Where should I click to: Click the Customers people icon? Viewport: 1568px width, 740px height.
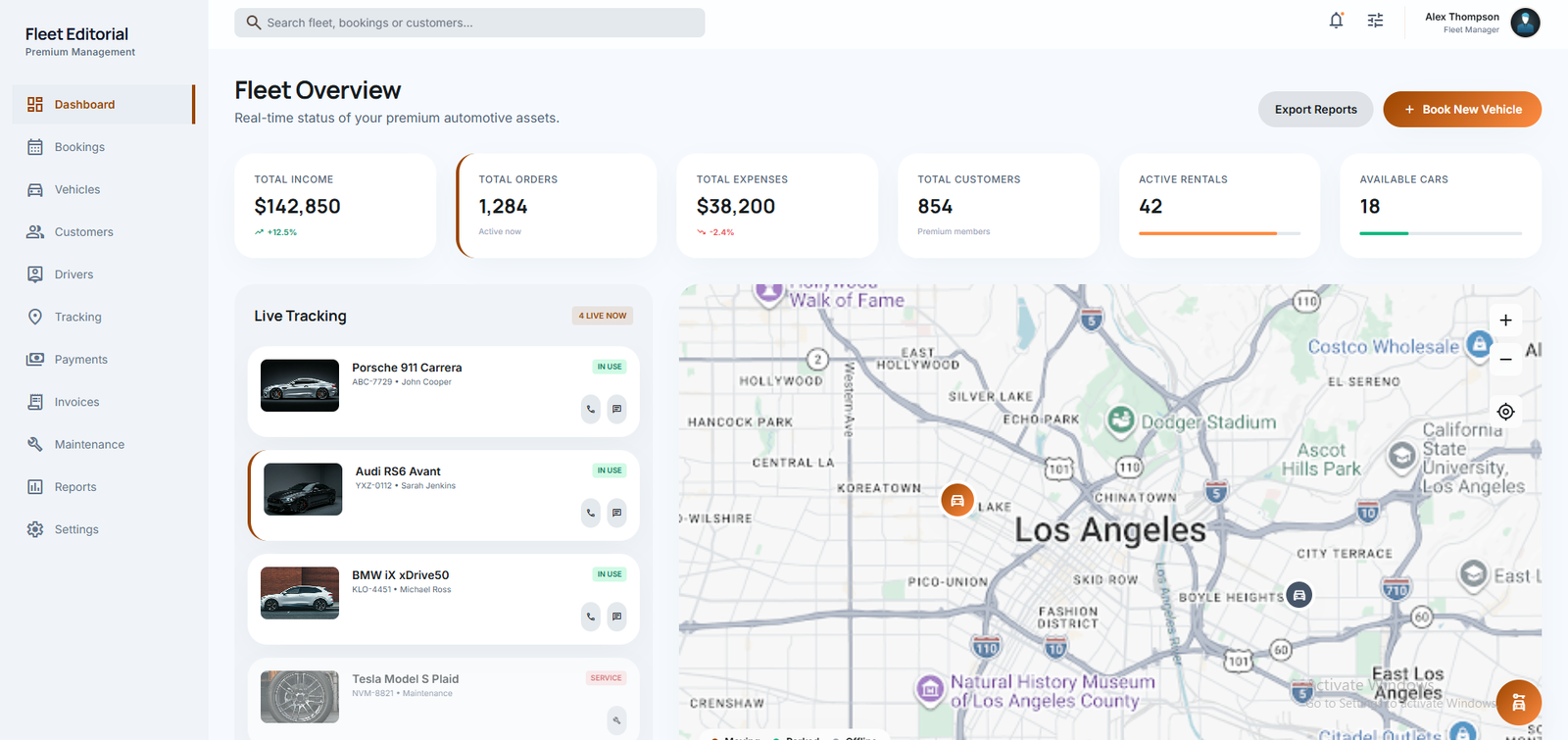pos(35,232)
